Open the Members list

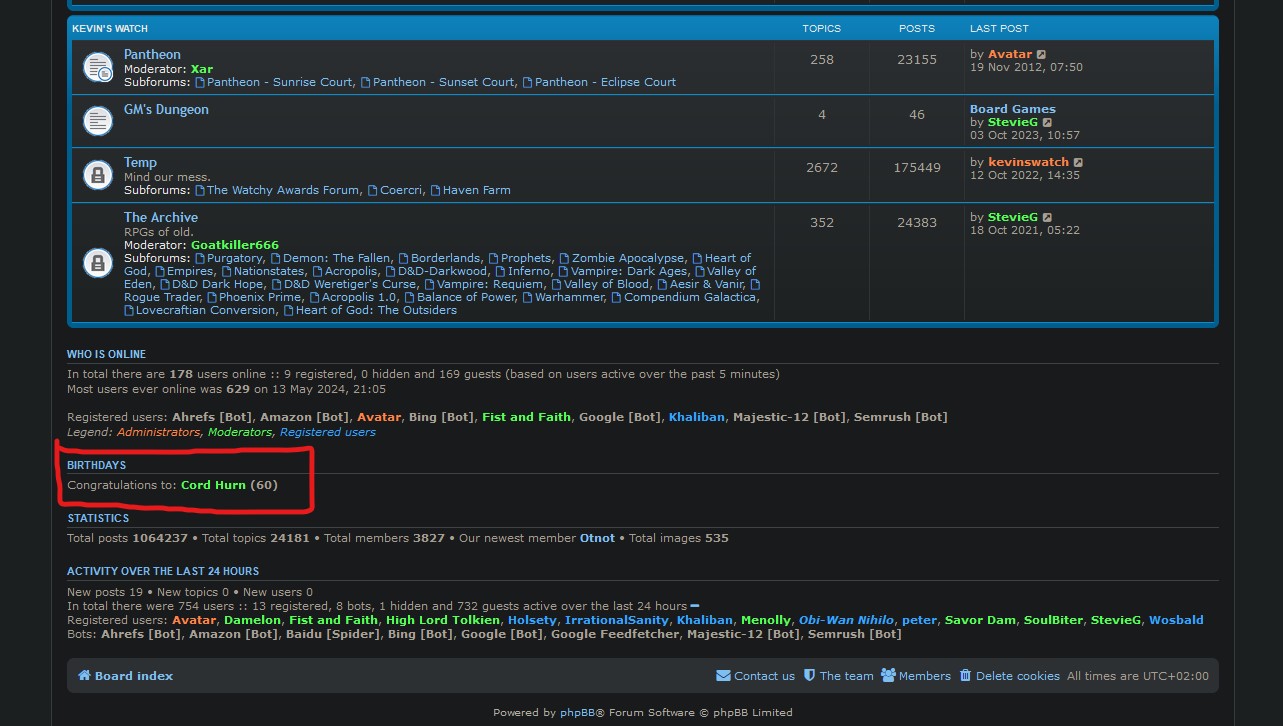coord(916,676)
